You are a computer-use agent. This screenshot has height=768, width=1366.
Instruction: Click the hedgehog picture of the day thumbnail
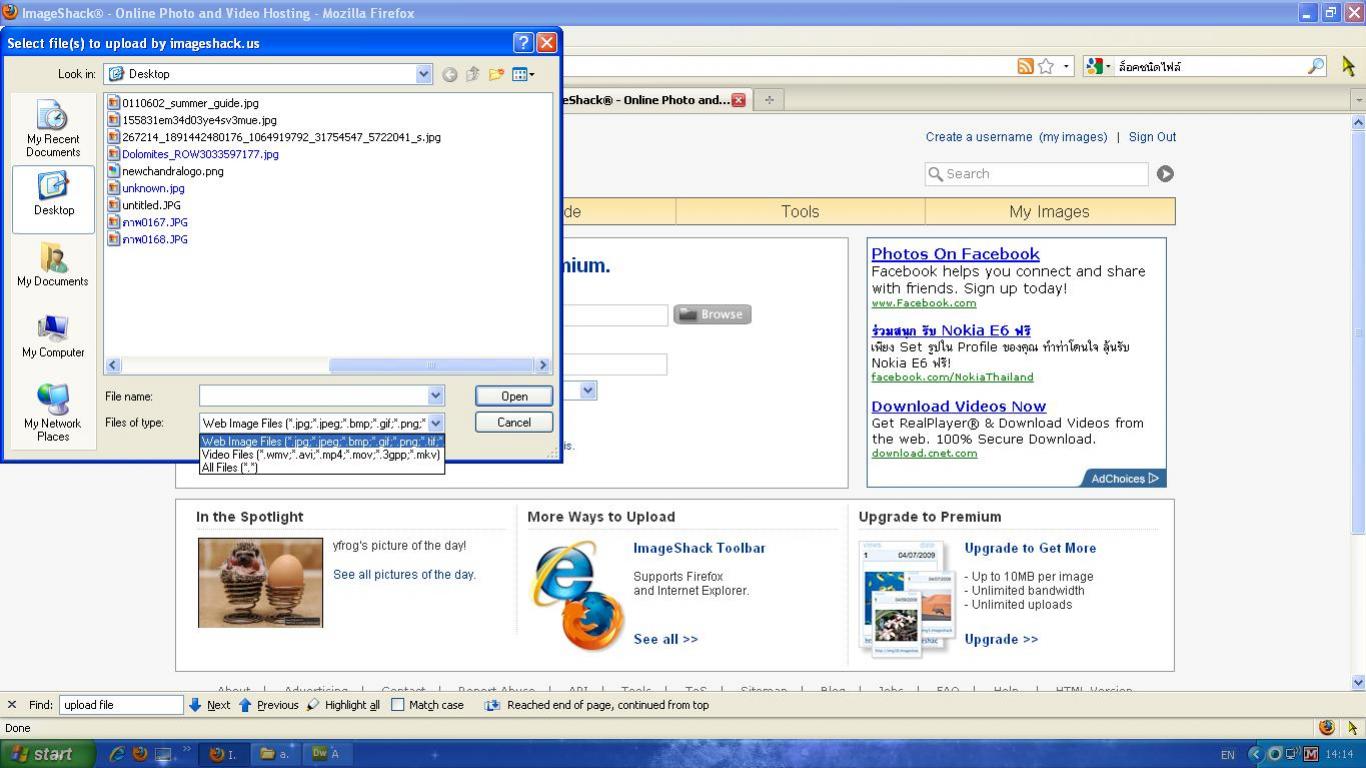[x=260, y=583]
